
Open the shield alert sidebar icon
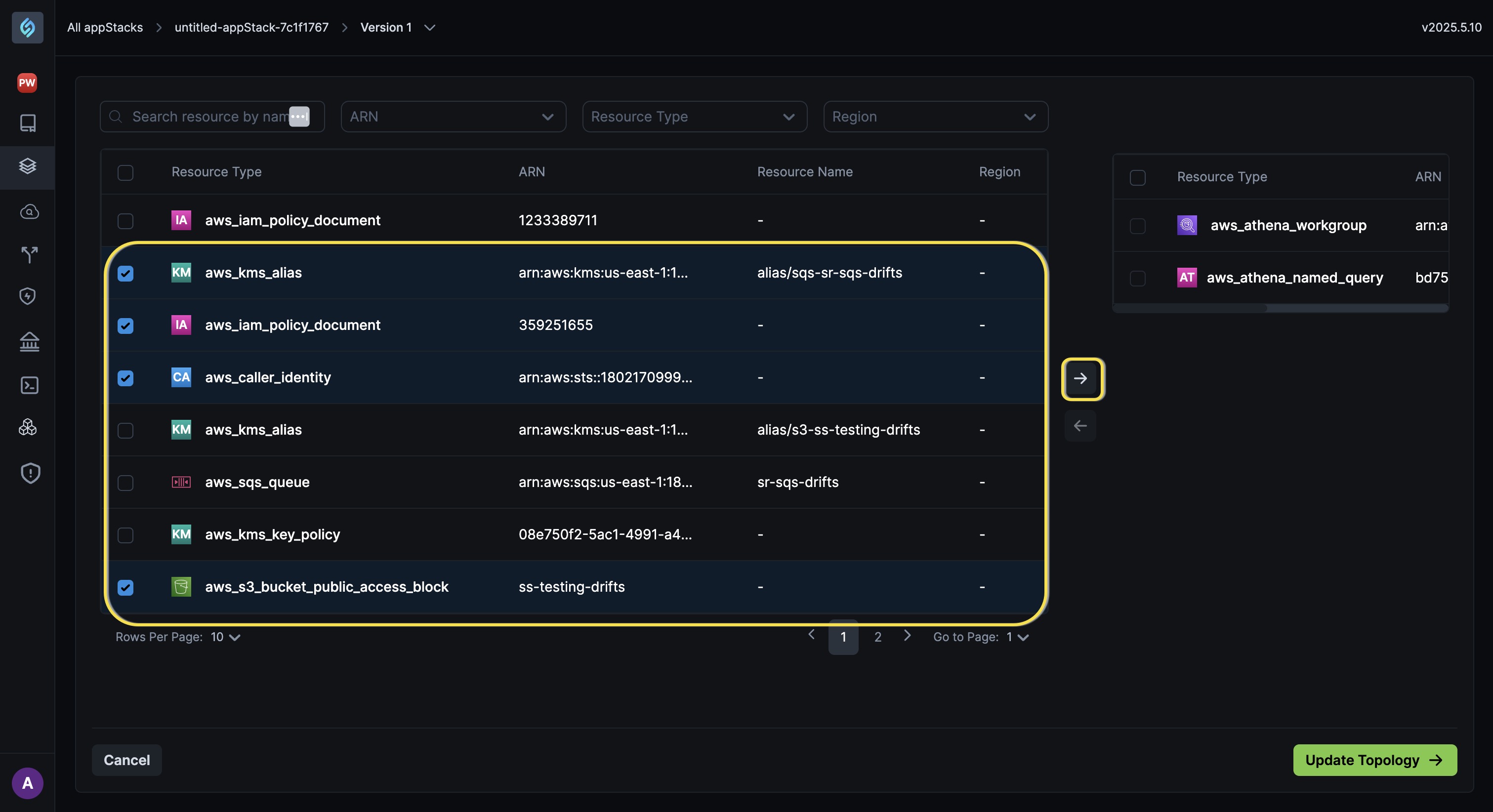click(x=30, y=473)
